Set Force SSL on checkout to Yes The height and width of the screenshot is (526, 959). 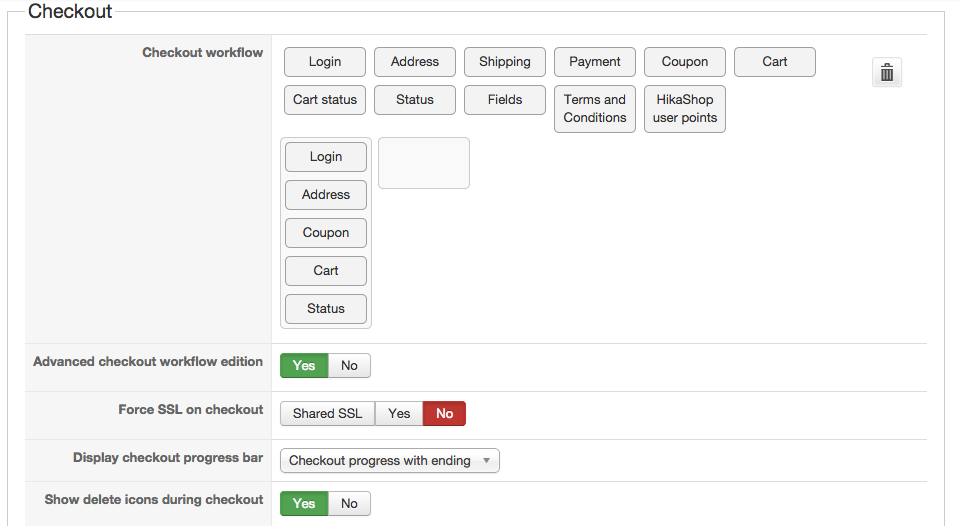(x=399, y=414)
